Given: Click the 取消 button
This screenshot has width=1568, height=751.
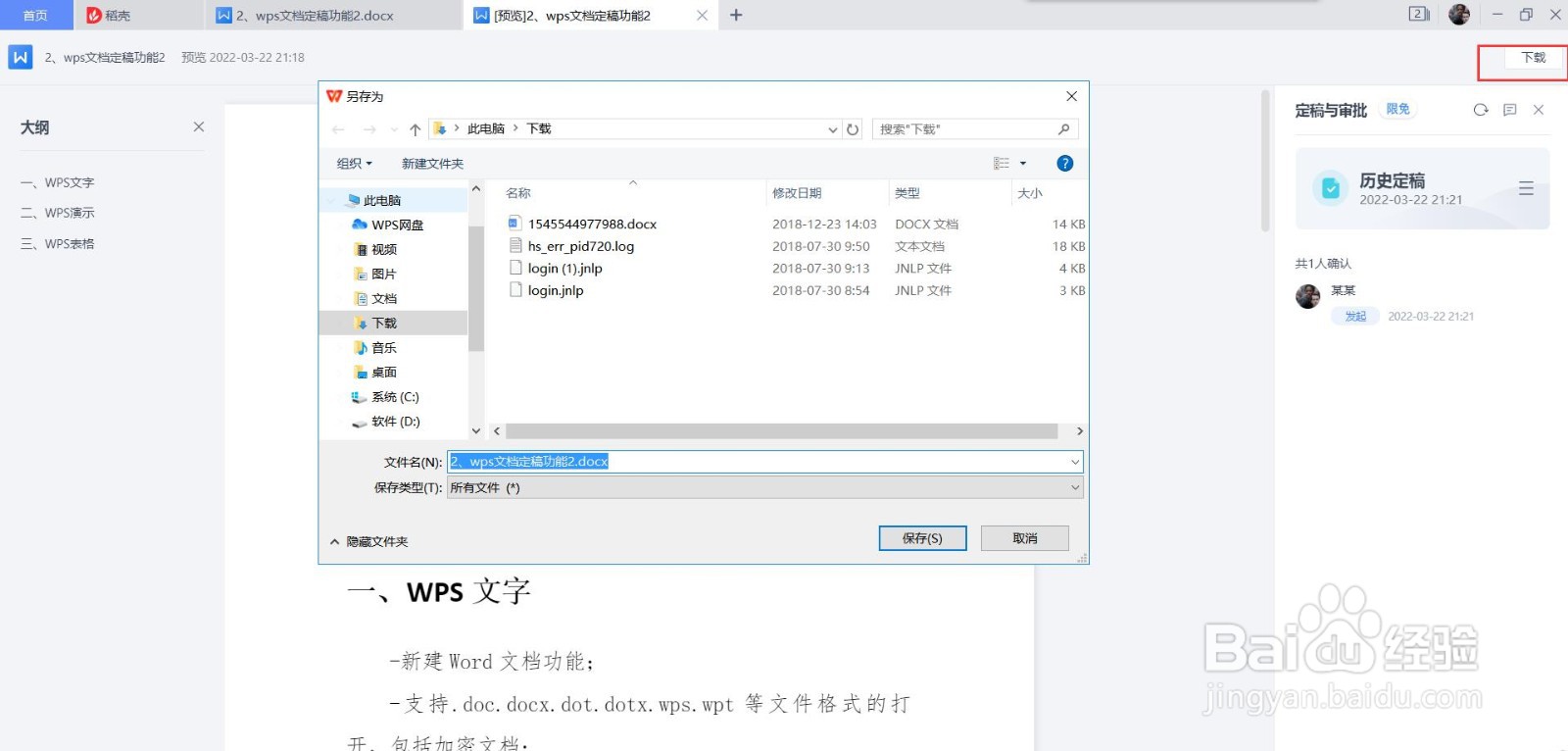Looking at the screenshot, I should [x=1025, y=538].
